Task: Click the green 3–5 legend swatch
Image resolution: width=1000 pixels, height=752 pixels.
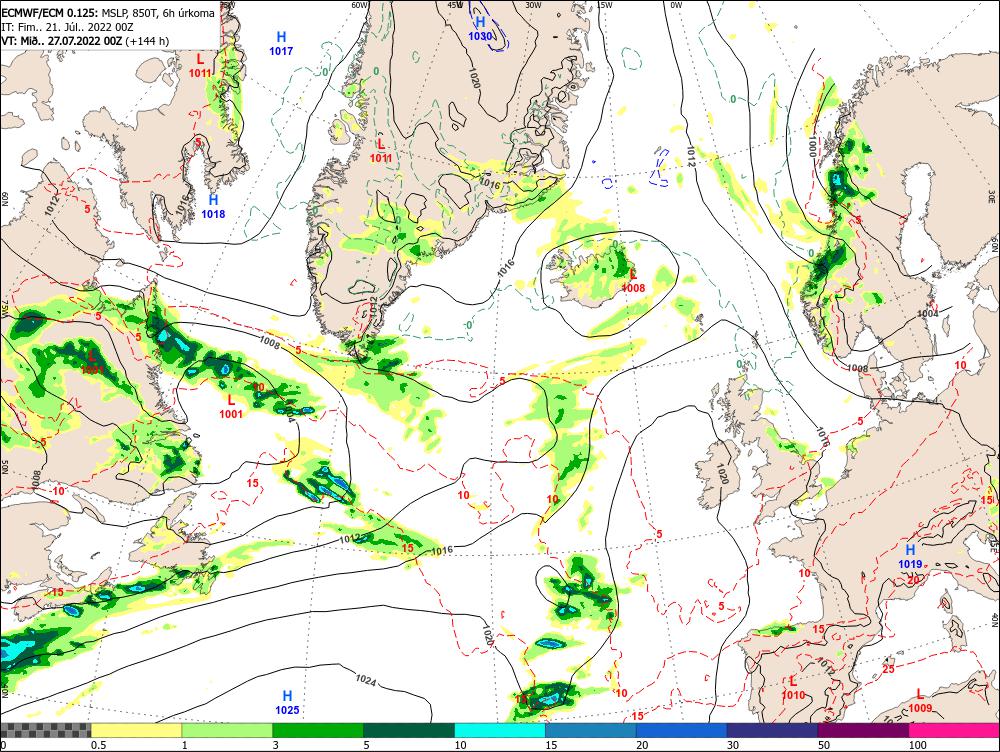Action: click(318, 730)
